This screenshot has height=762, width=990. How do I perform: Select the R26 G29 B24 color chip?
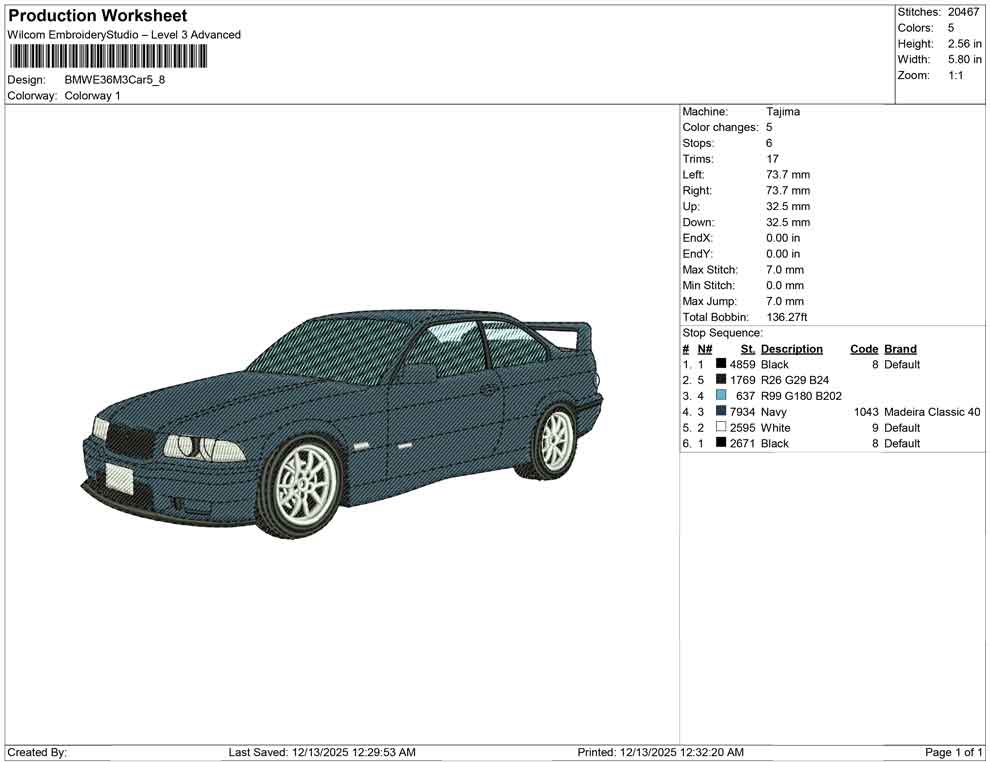click(x=721, y=380)
